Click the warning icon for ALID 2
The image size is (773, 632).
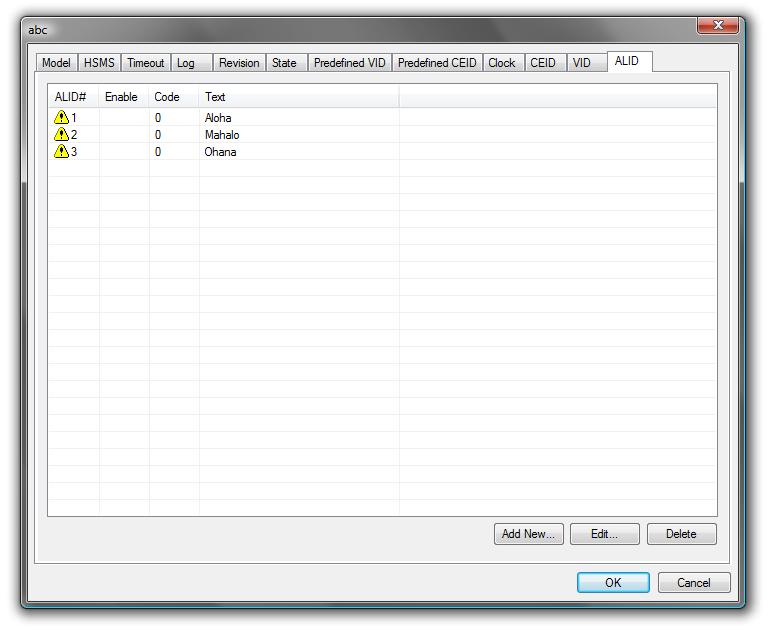click(x=61, y=135)
